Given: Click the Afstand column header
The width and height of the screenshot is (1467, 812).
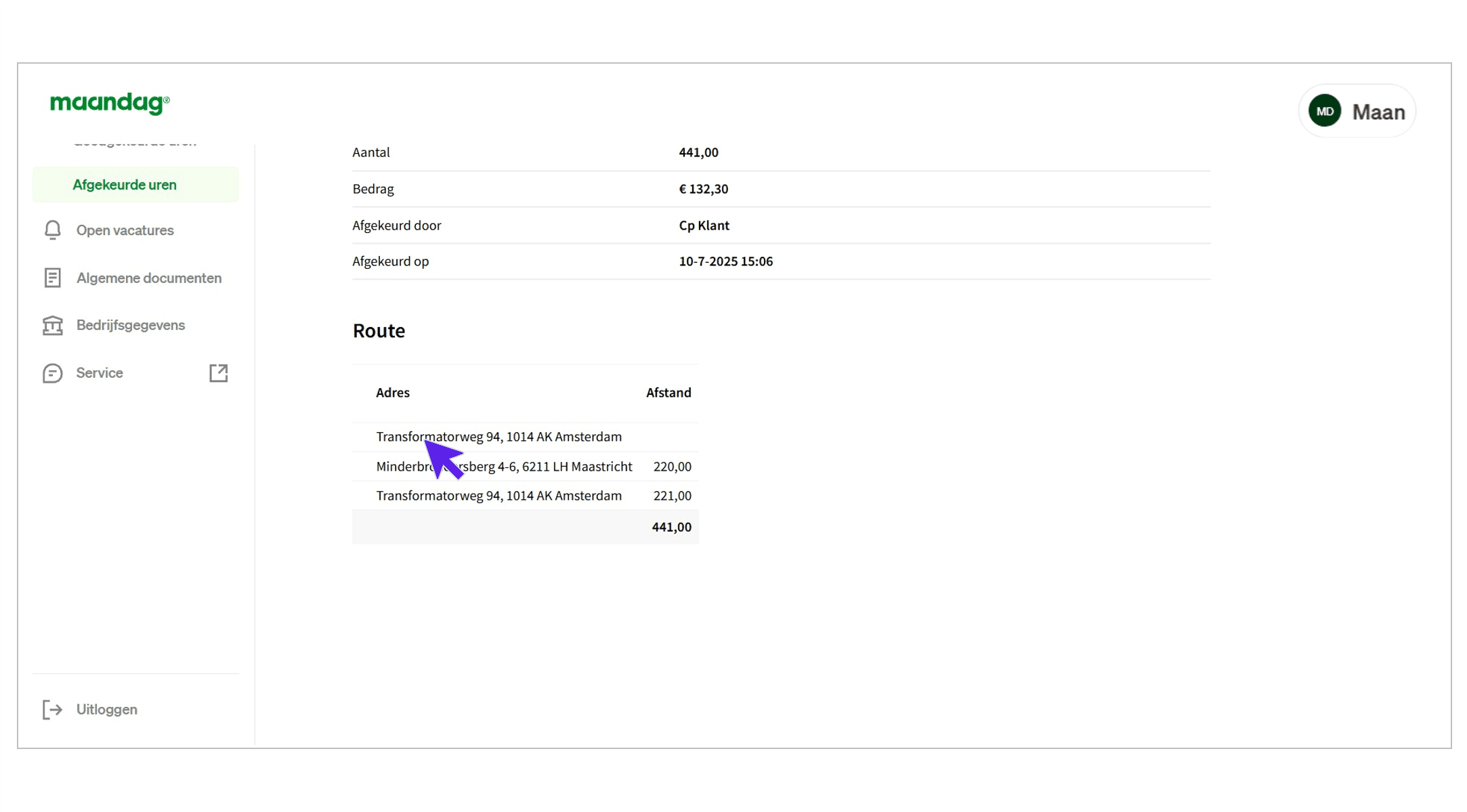Looking at the screenshot, I should (668, 393).
